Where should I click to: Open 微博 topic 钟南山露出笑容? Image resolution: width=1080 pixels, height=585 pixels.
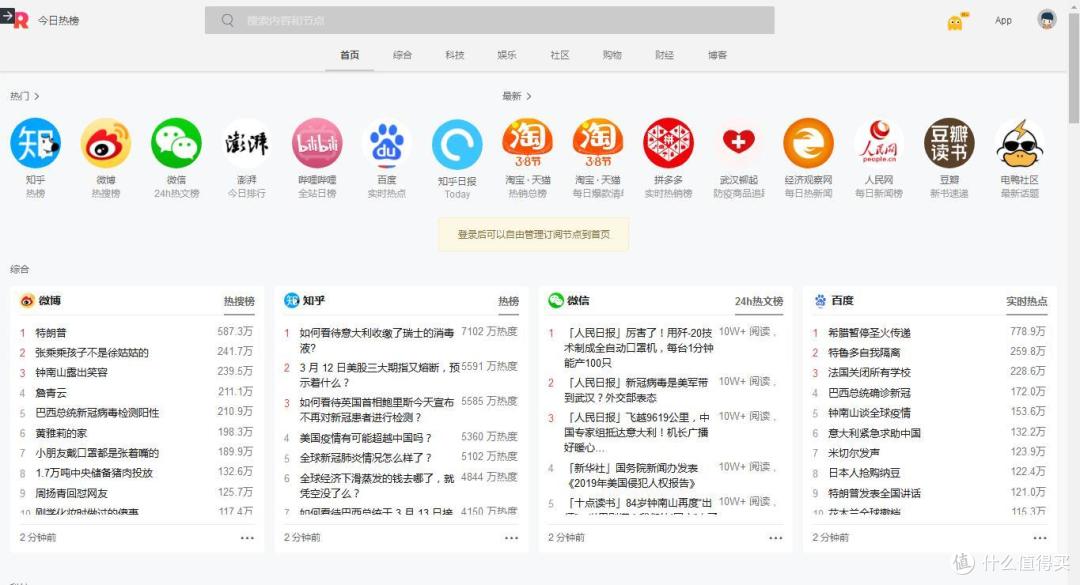click(x=72, y=372)
